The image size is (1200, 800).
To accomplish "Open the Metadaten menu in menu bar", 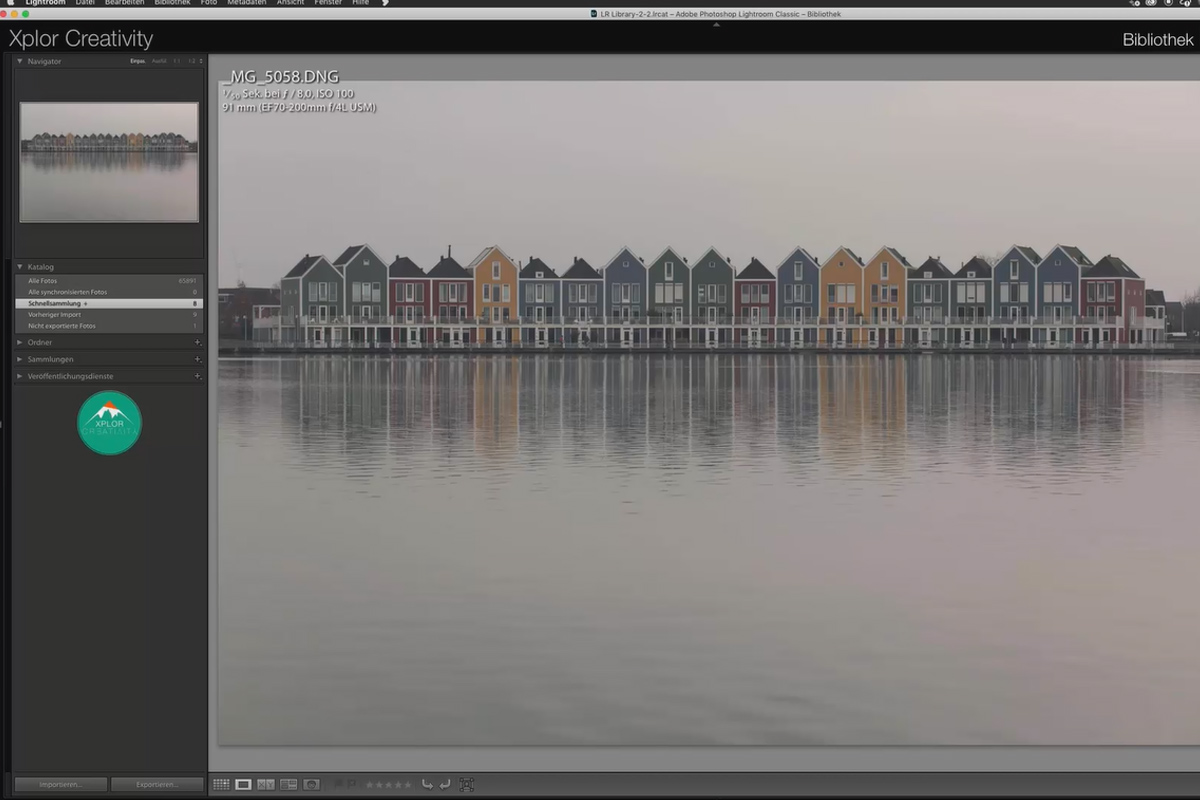I will [x=246, y=3].
